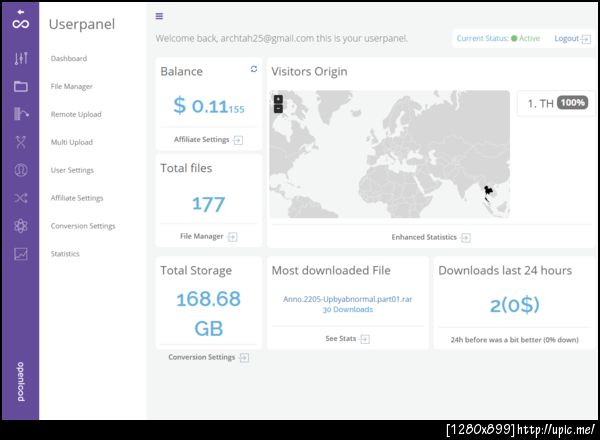Click the $ 0.11155 balance amount
This screenshot has width=600, height=440.
click(x=209, y=106)
